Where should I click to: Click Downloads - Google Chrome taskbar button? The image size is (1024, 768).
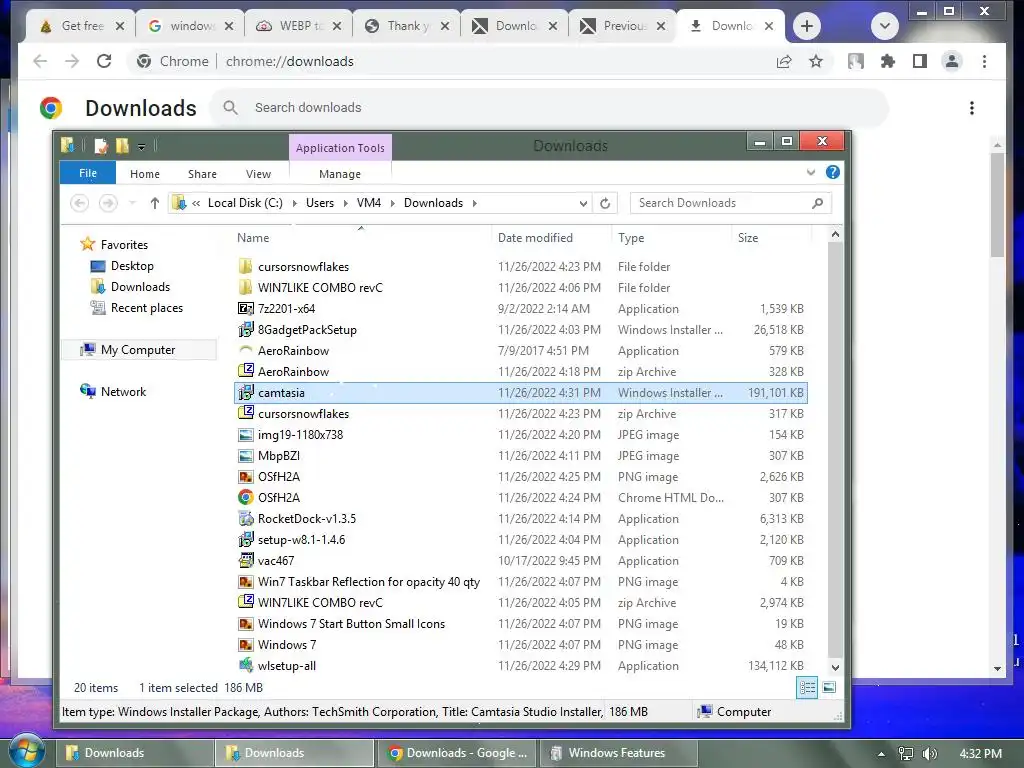(x=456, y=753)
